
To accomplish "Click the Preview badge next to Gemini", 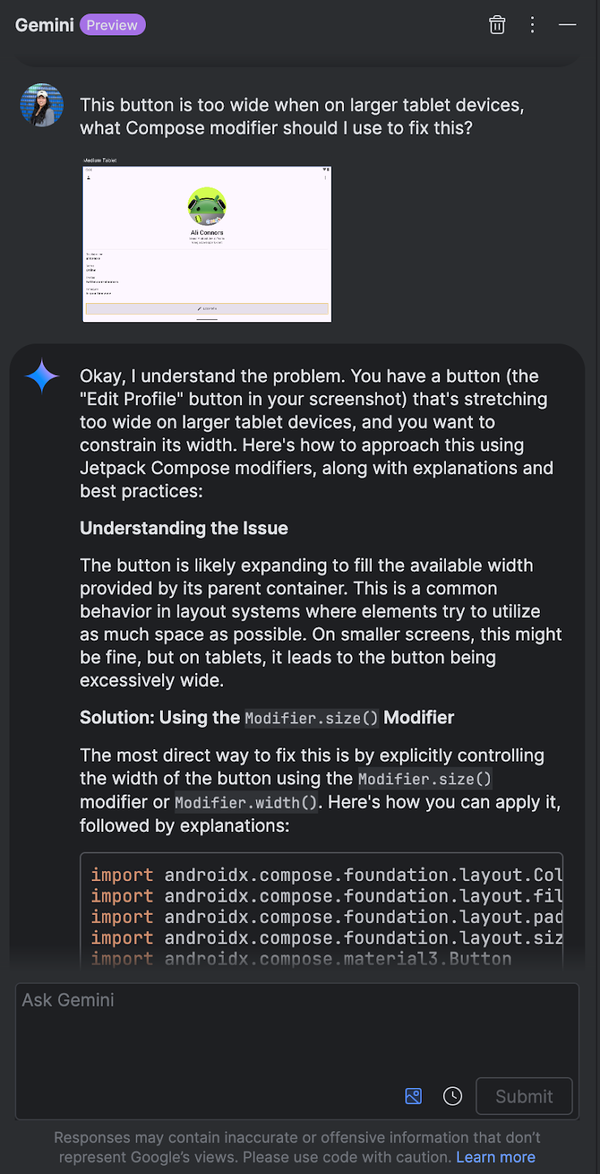I will pos(112,24).
